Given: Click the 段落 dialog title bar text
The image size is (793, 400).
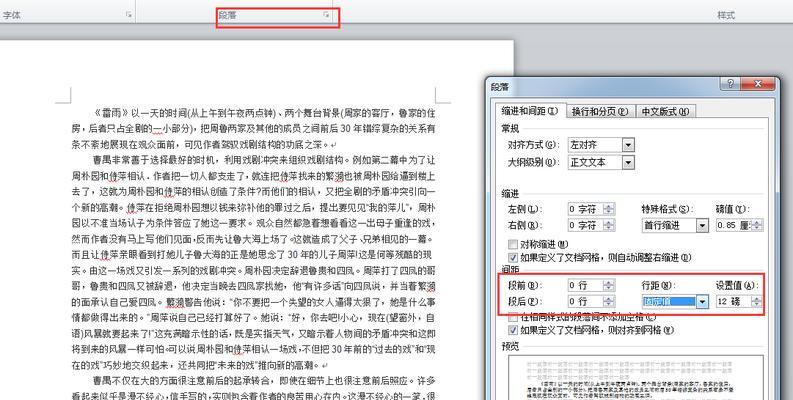Looking at the screenshot, I should point(500,86).
